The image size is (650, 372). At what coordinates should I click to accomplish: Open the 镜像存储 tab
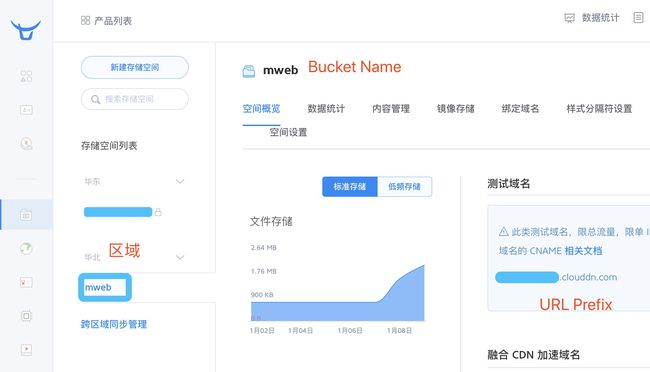pyautogui.click(x=456, y=109)
